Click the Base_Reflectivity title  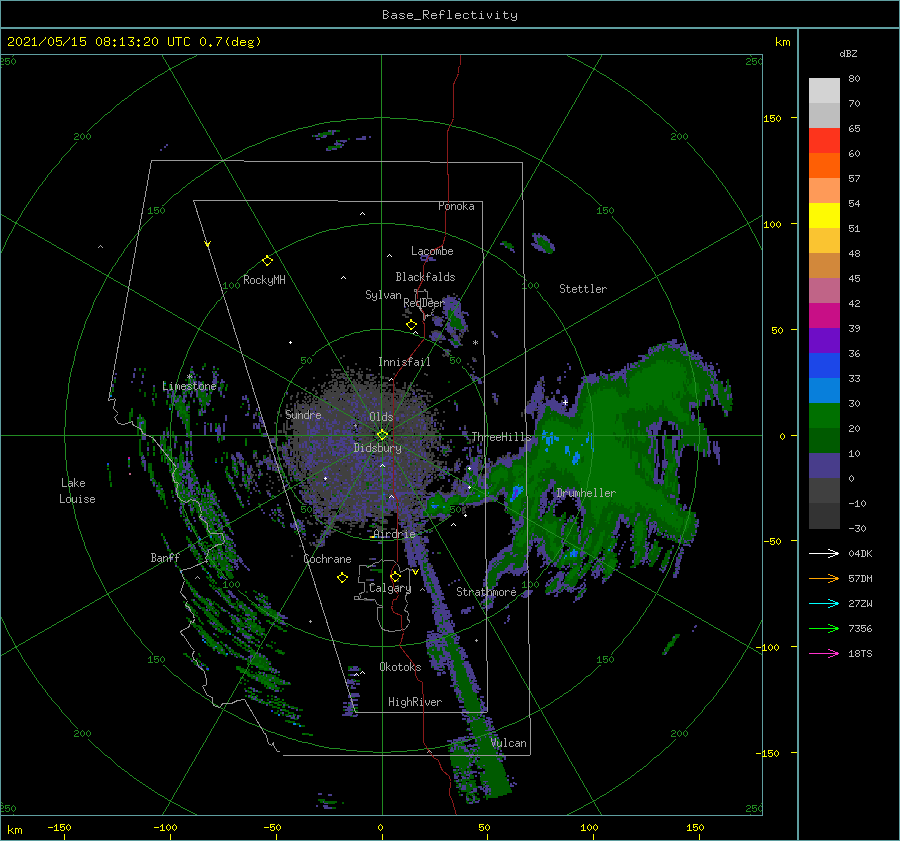click(x=449, y=15)
